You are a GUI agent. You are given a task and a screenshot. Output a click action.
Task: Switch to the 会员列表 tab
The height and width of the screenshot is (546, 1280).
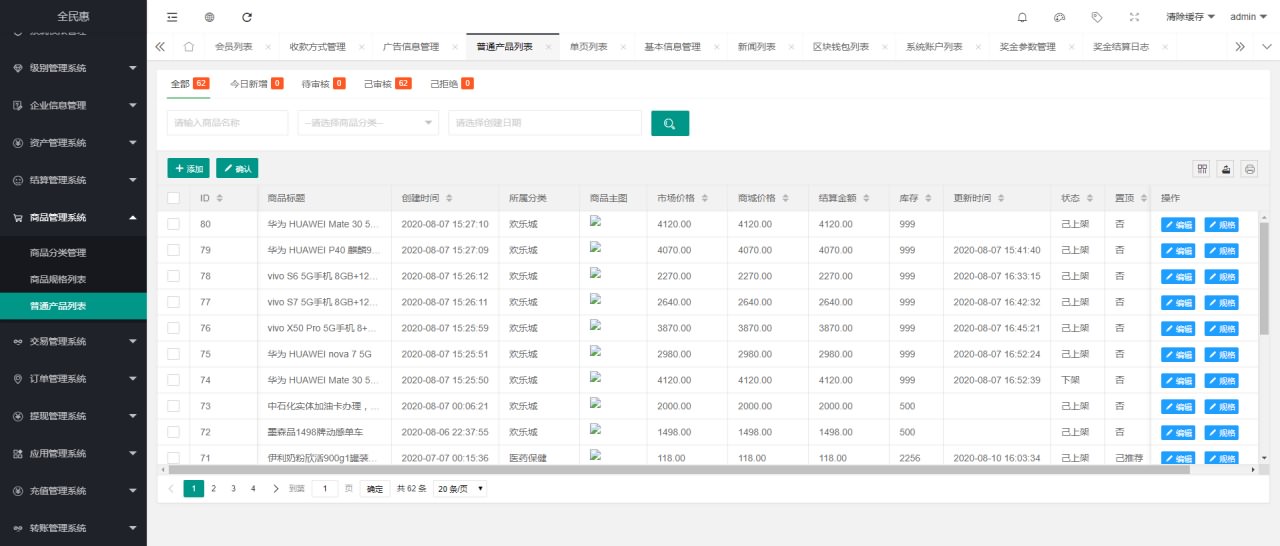point(233,47)
